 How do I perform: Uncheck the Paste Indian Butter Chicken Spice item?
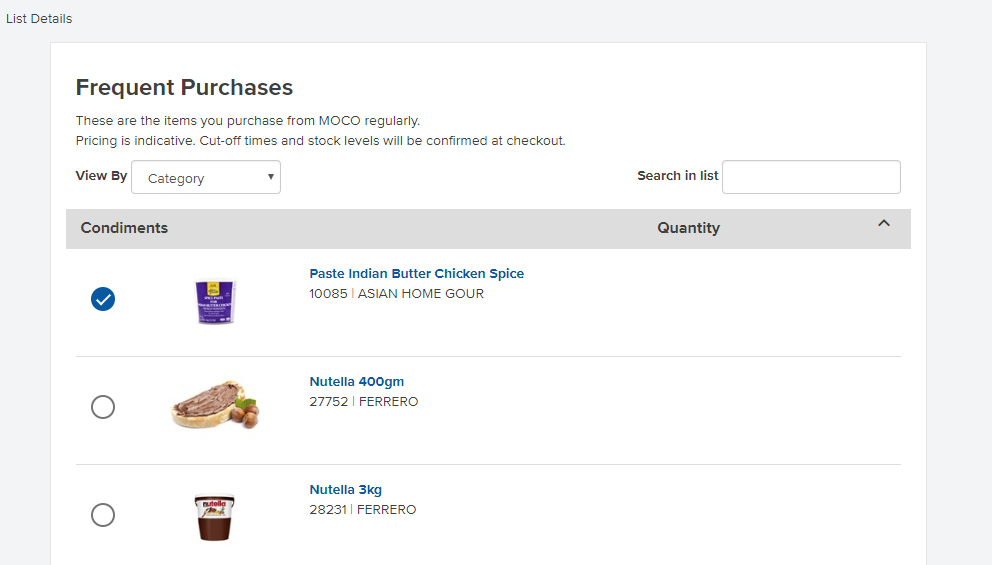click(x=103, y=299)
